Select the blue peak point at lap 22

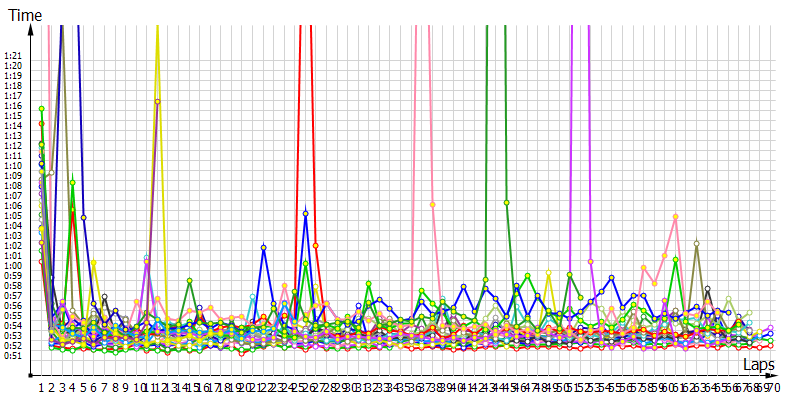pyautogui.click(x=263, y=247)
